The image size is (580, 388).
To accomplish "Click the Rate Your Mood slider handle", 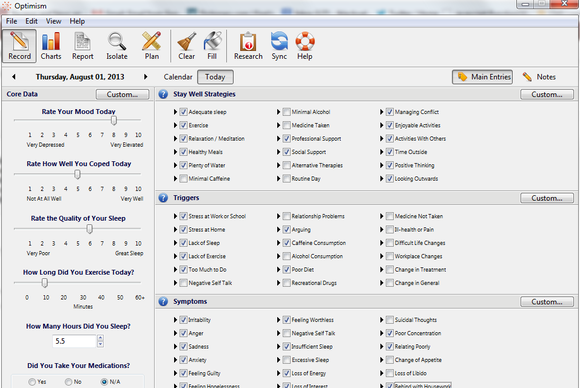I will point(114,120).
